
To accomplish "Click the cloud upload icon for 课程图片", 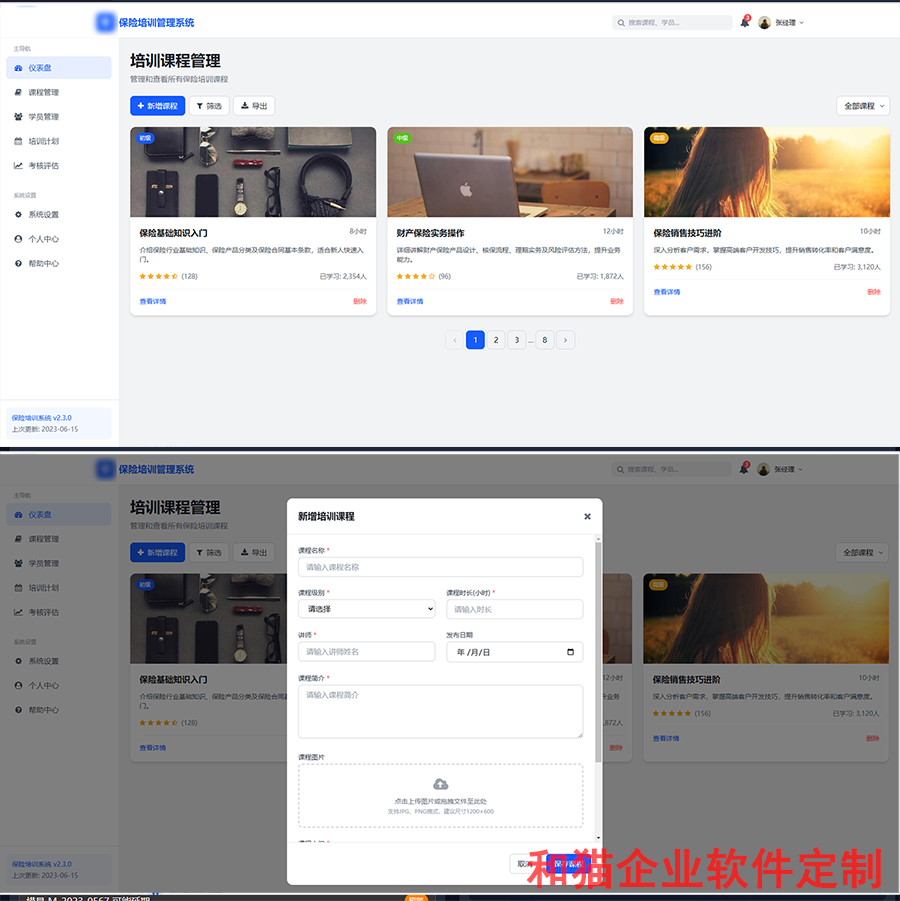I will (441, 783).
